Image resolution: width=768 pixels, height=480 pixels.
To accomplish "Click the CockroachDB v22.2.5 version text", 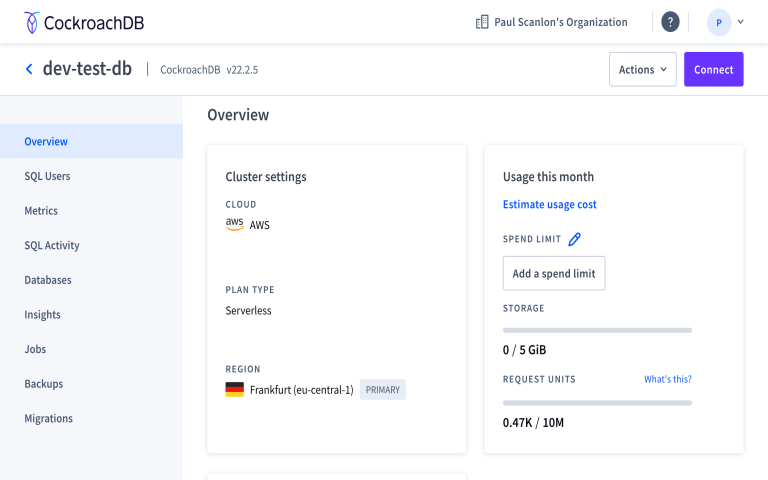I will click(209, 70).
